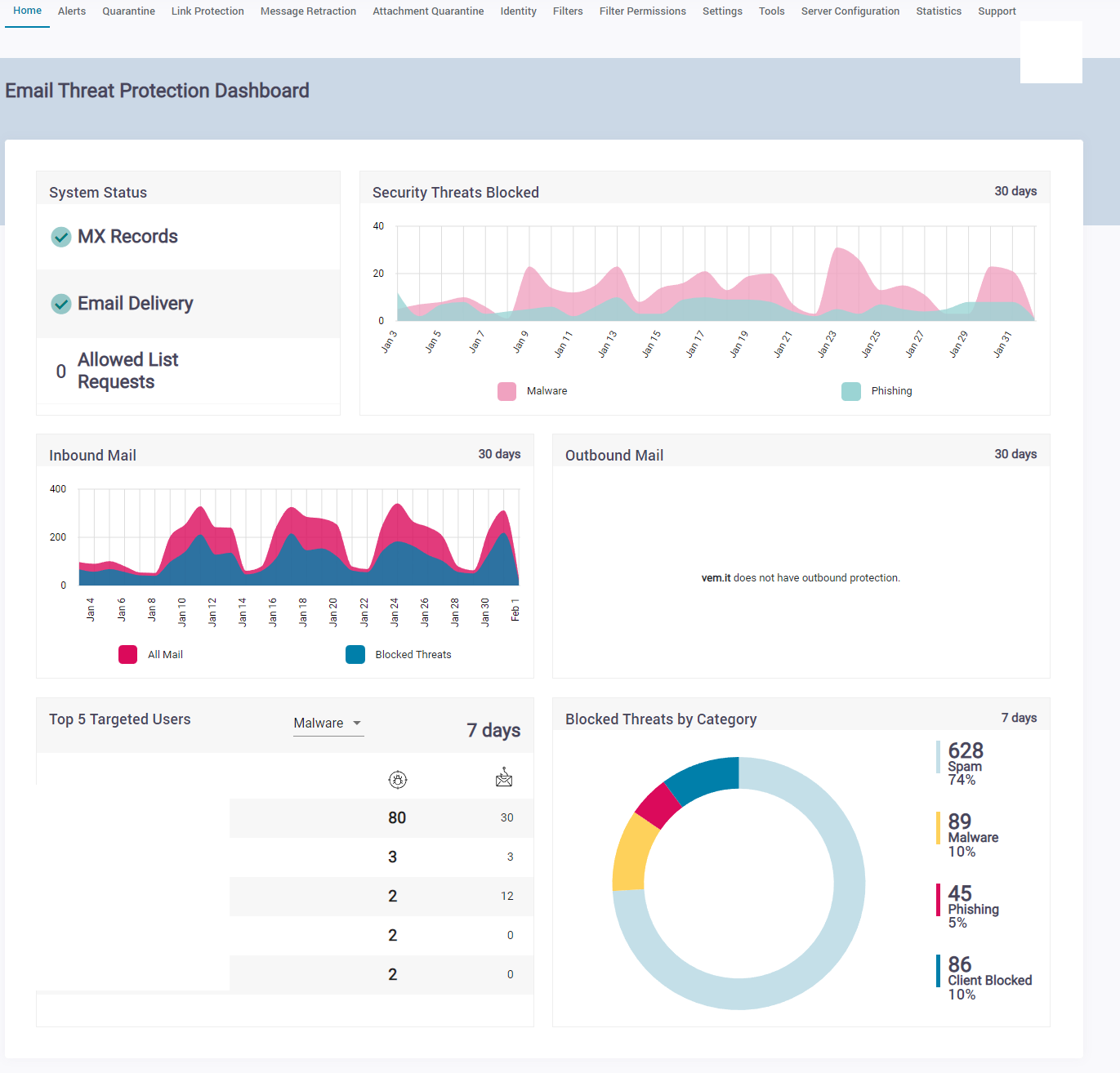Viewport: 1120px width, 1073px height.
Task: Click the Spam bar marker in category legend
Action: [x=938, y=757]
